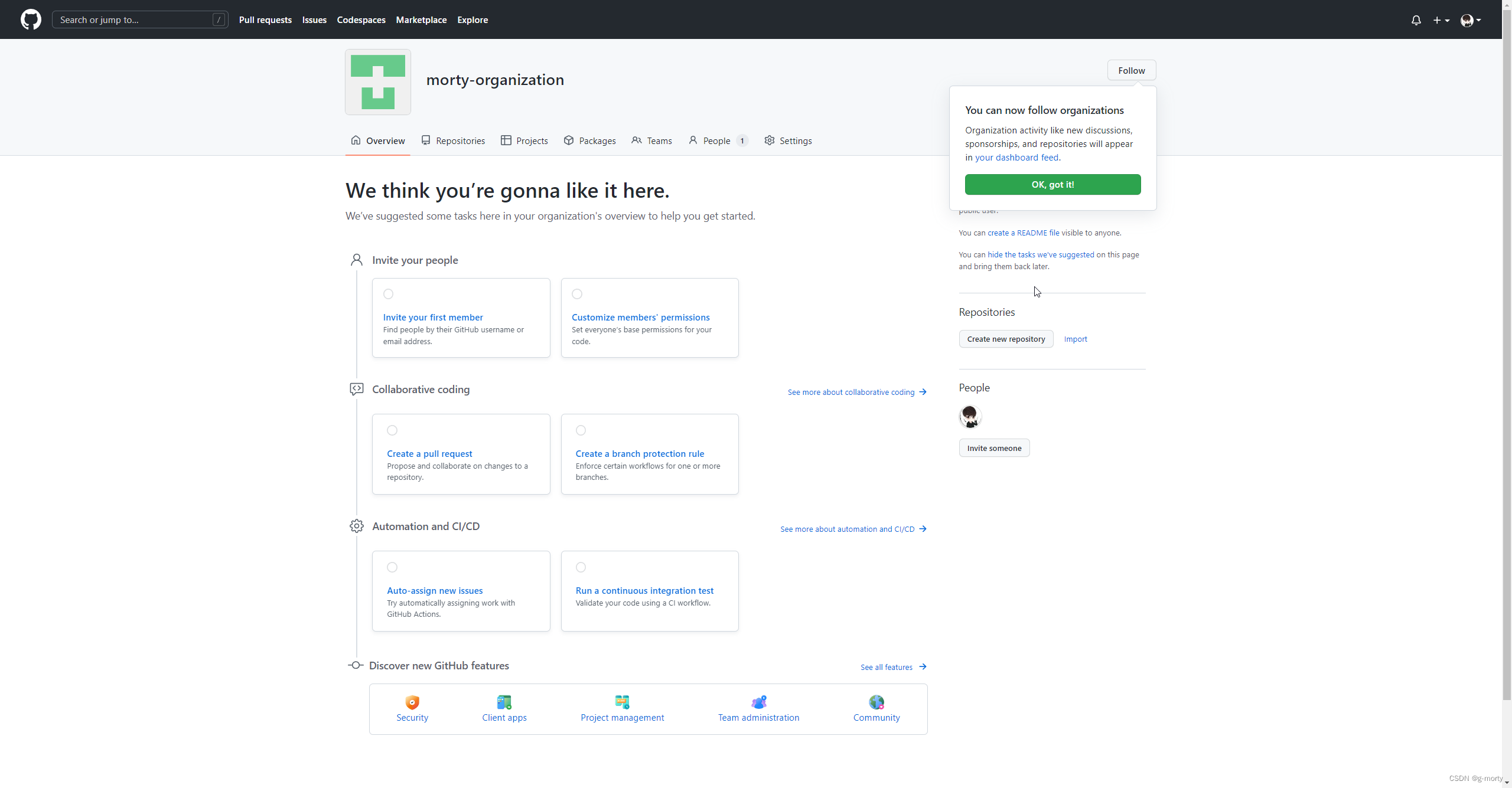Click create a README file link
Viewport: 1512px width, 788px height.
1024,233
